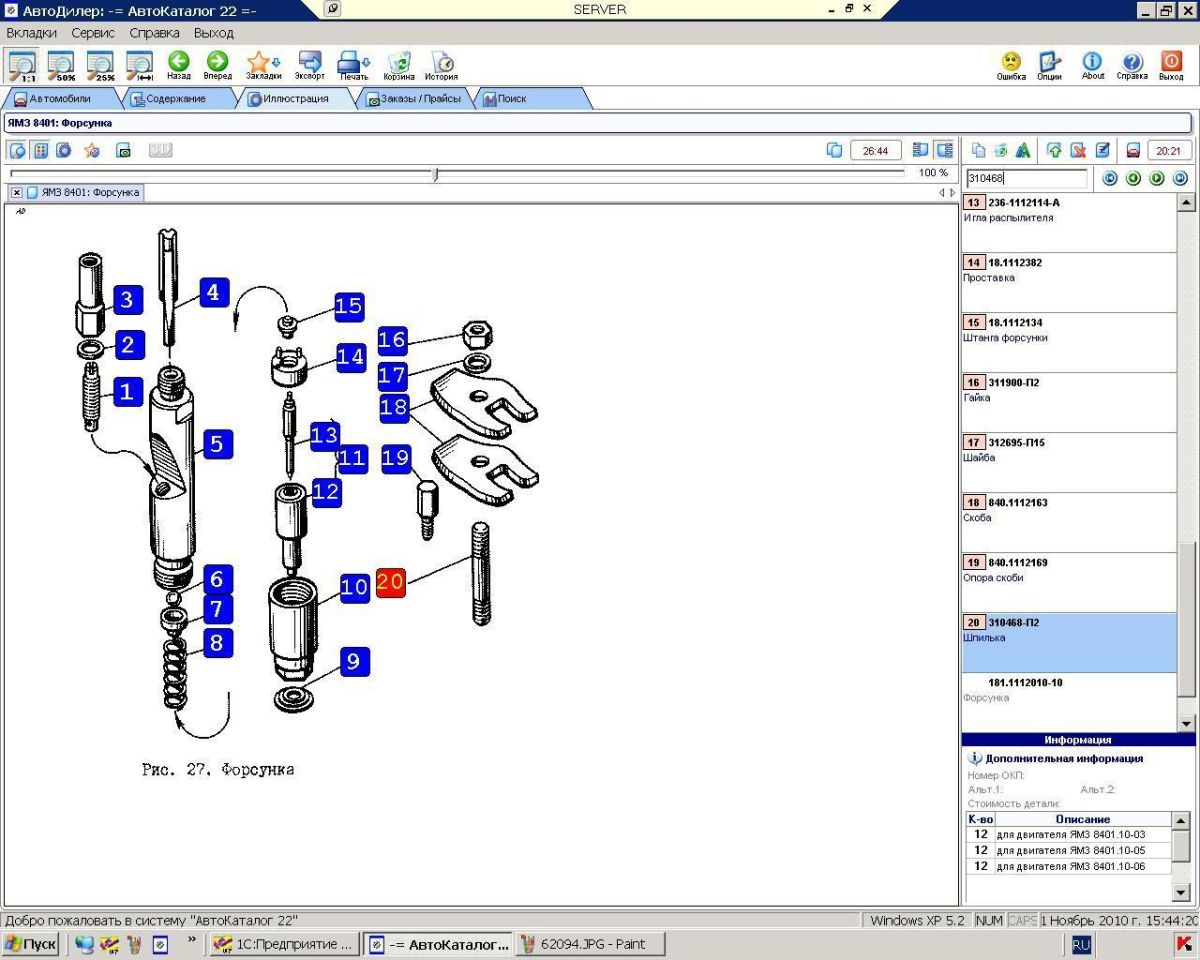Screen dimensions: 1200x960
Task: Switch to the Автомобили tab
Action: (x=60, y=99)
